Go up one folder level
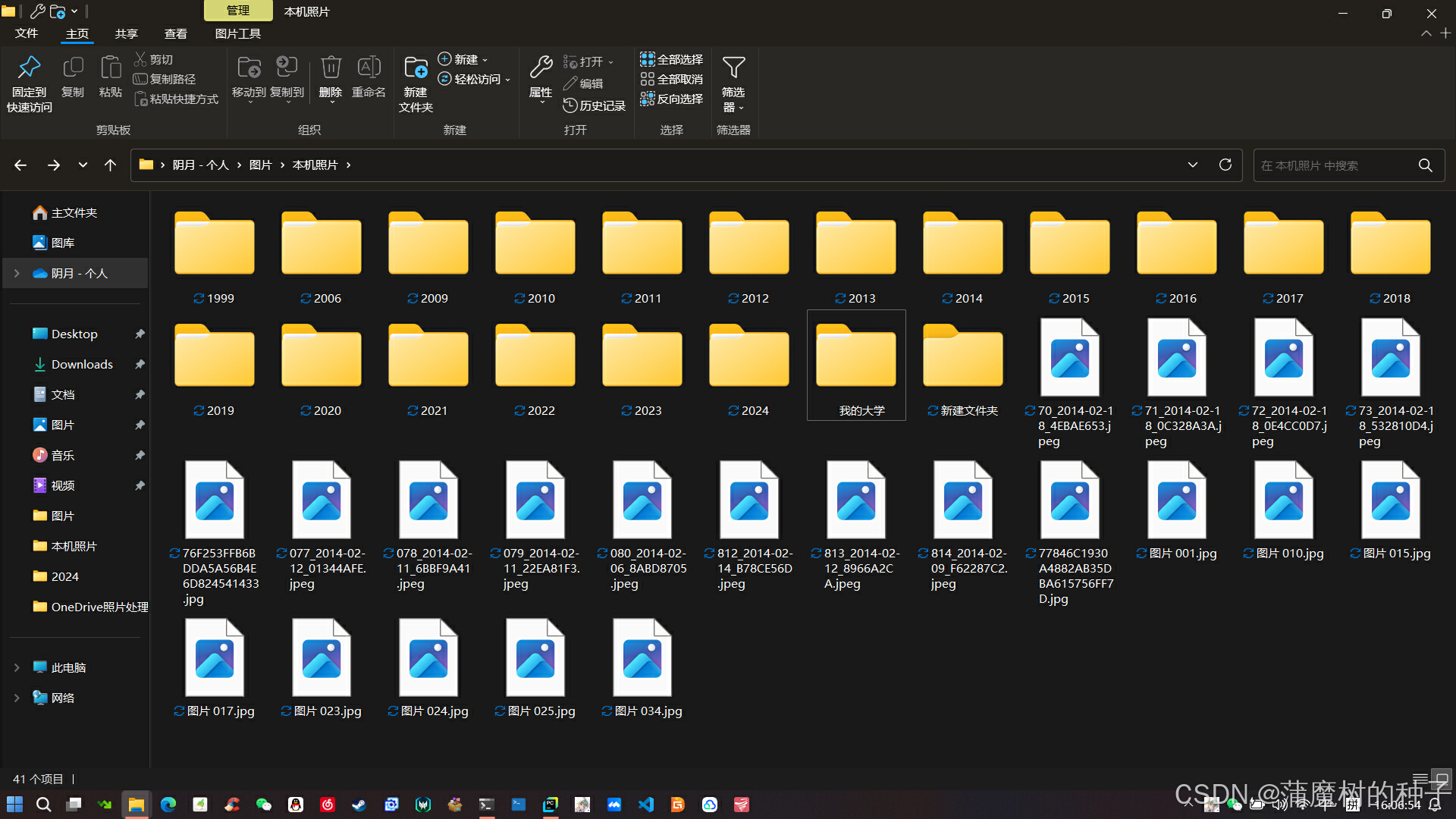This screenshot has width=1456, height=819. [x=111, y=165]
